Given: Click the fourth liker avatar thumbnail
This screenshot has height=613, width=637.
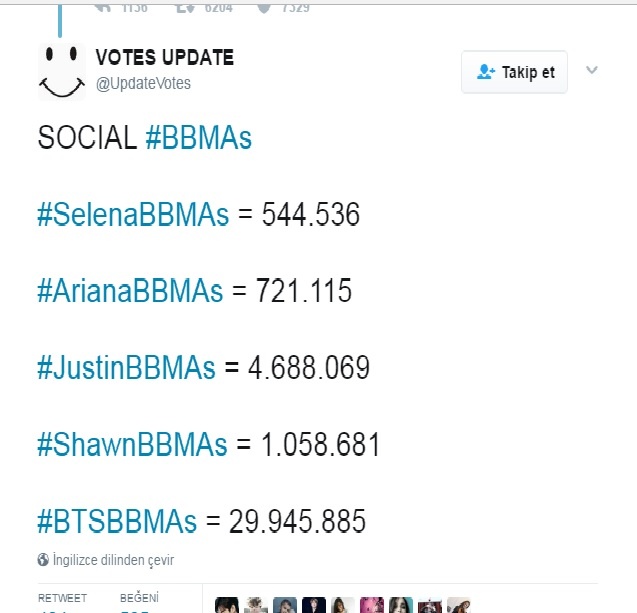Looking at the screenshot, I should [314, 605].
